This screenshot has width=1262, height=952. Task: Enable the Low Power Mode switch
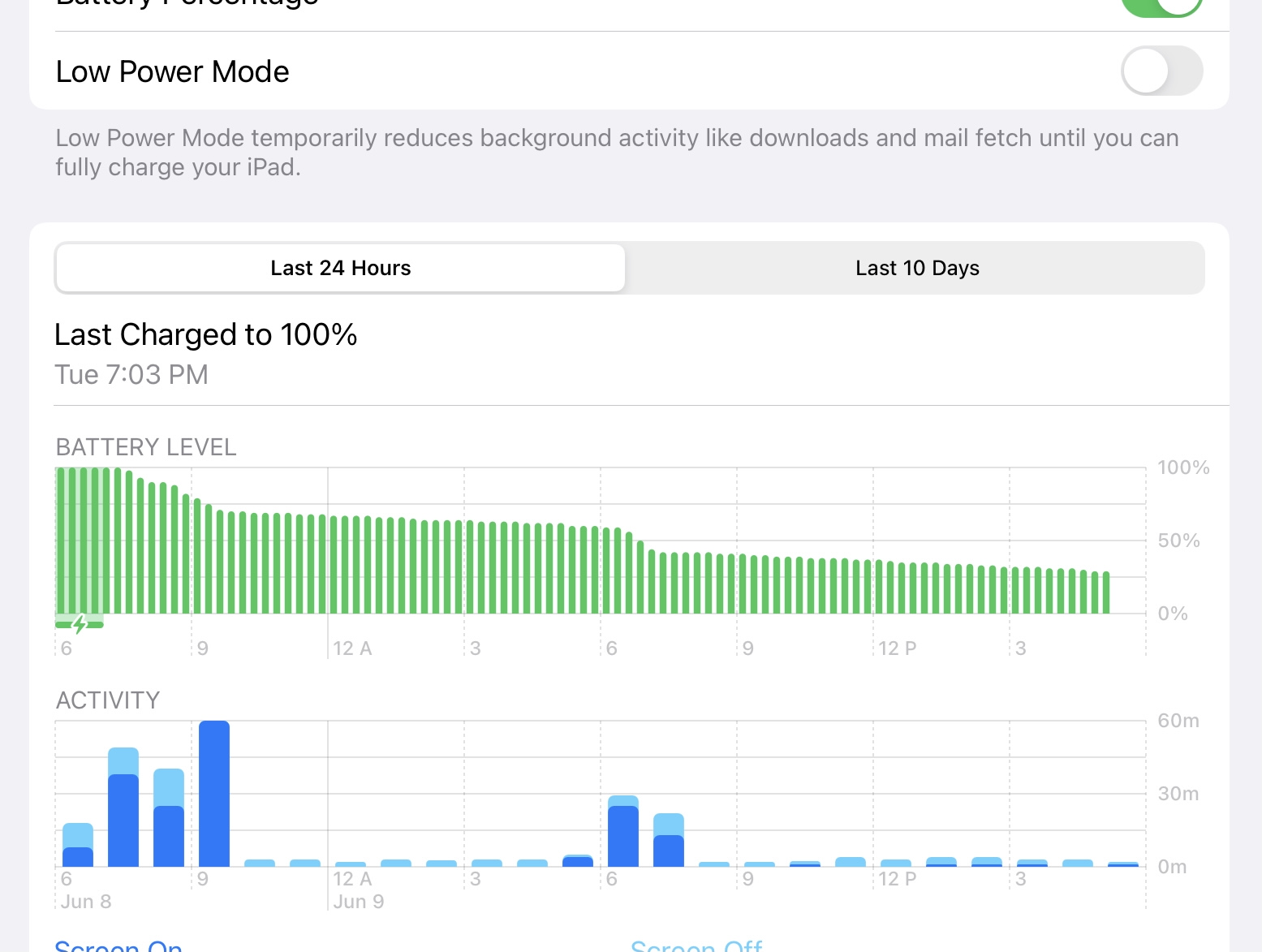click(x=1161, y=71)
